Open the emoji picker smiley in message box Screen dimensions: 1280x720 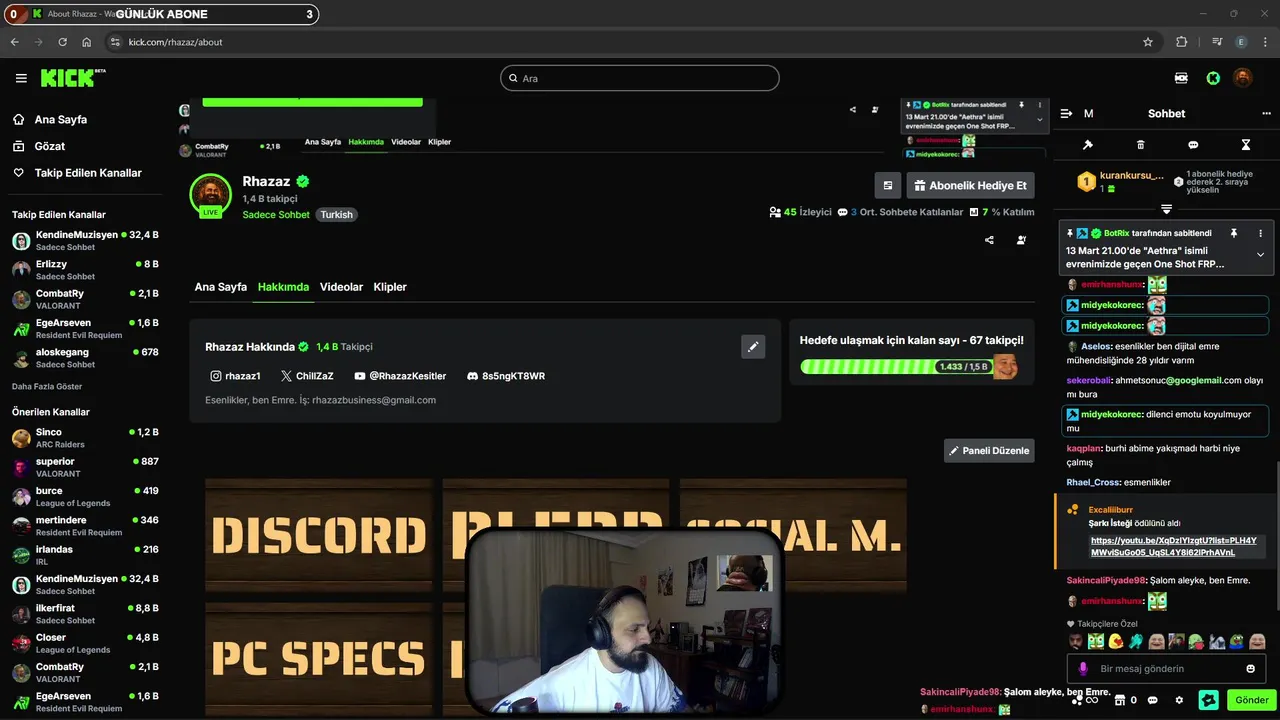[1251, 669]
